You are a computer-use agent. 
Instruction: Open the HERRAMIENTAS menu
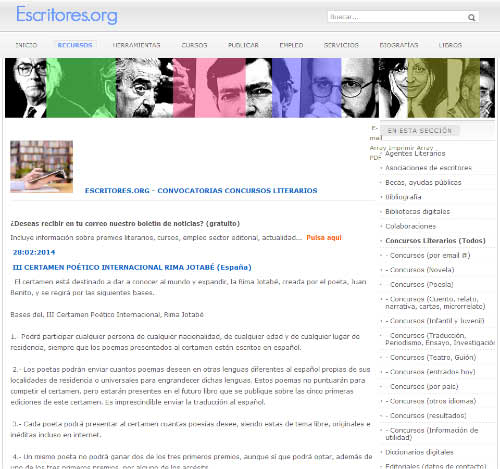[136, 45]
